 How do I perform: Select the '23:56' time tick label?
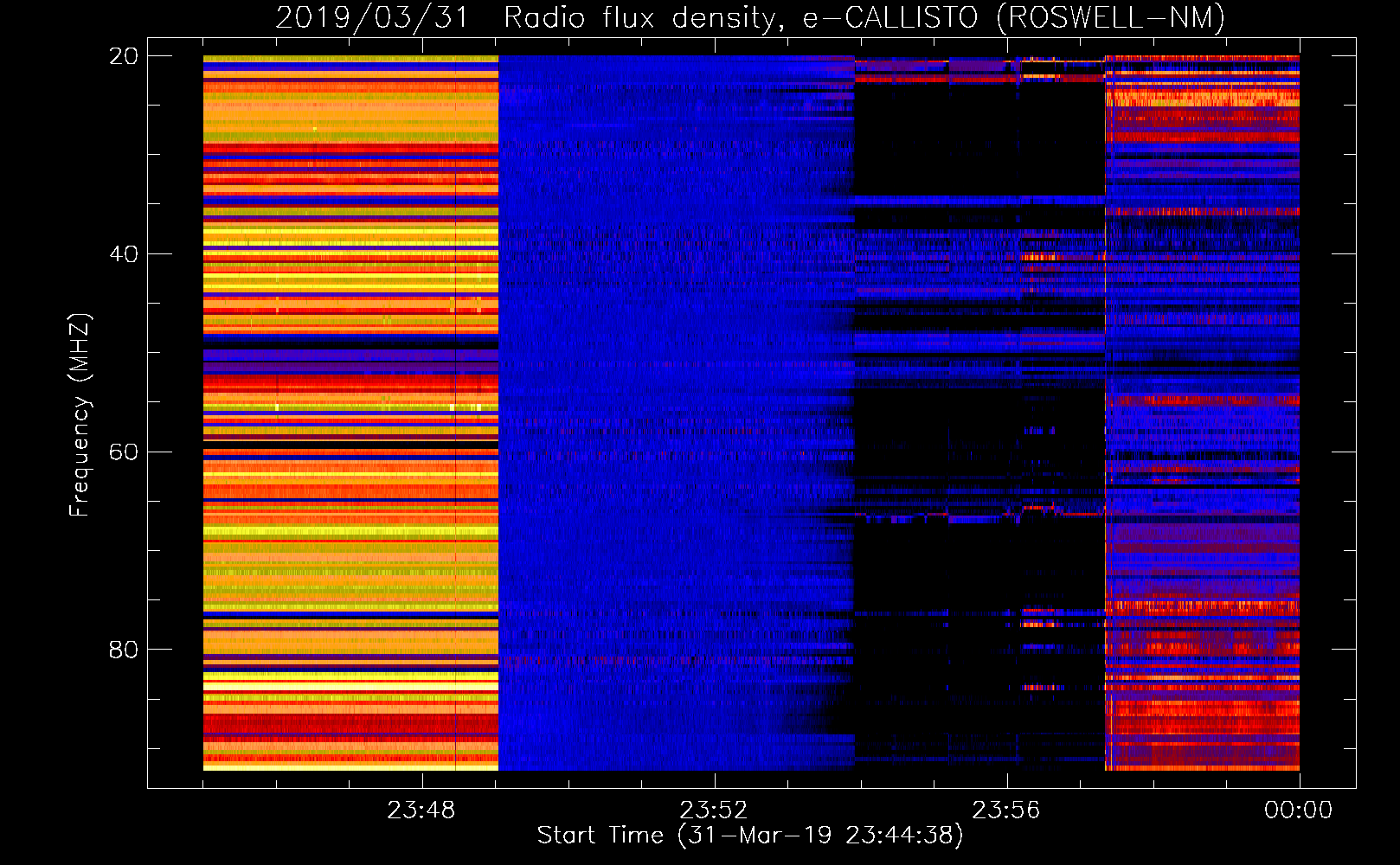pyautogui.click(x=1006, y=811)
